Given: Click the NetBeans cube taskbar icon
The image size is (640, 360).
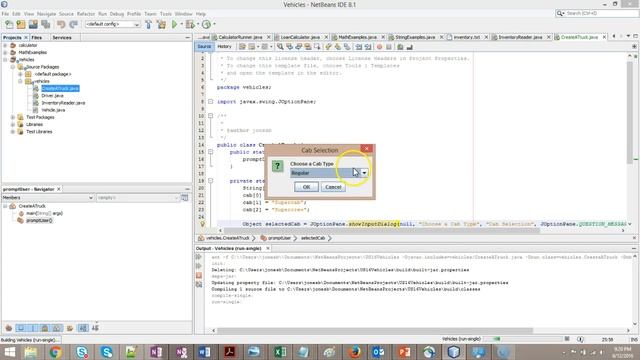Looking at the screenshot, I should point(454,352).
